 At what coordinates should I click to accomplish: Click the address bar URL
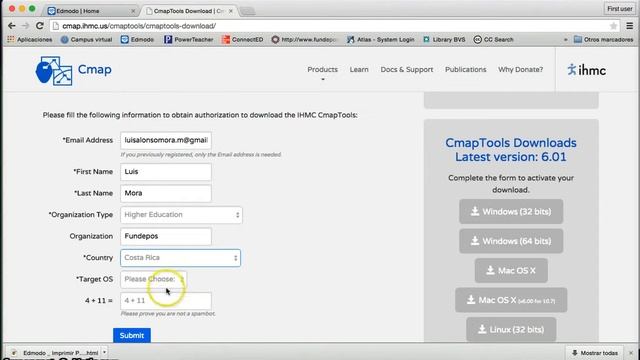[x=139, y=26]
